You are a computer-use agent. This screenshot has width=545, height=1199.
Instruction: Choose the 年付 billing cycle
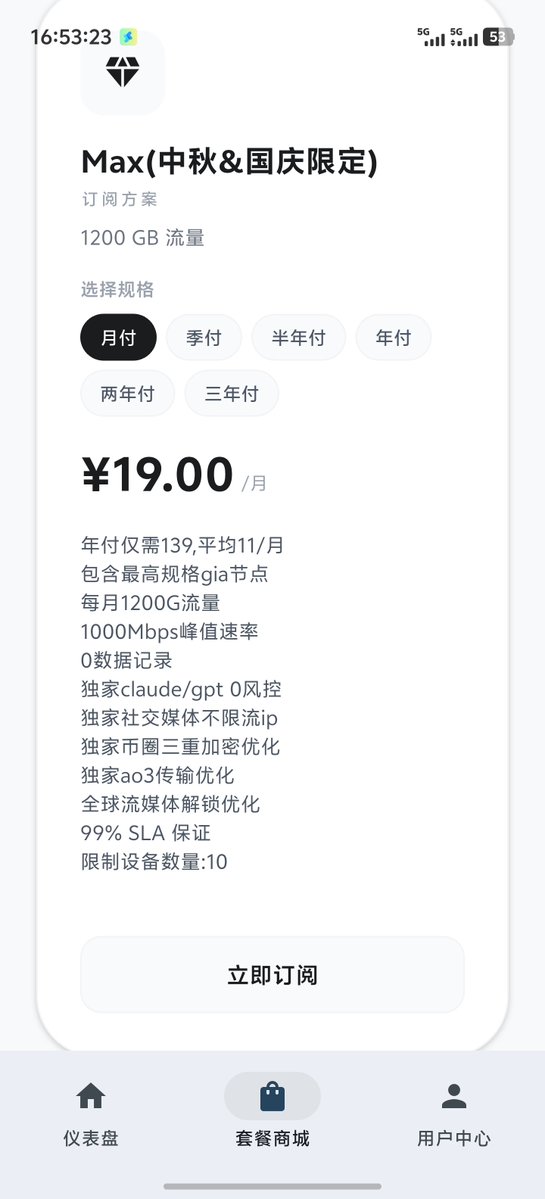(393, 337)
